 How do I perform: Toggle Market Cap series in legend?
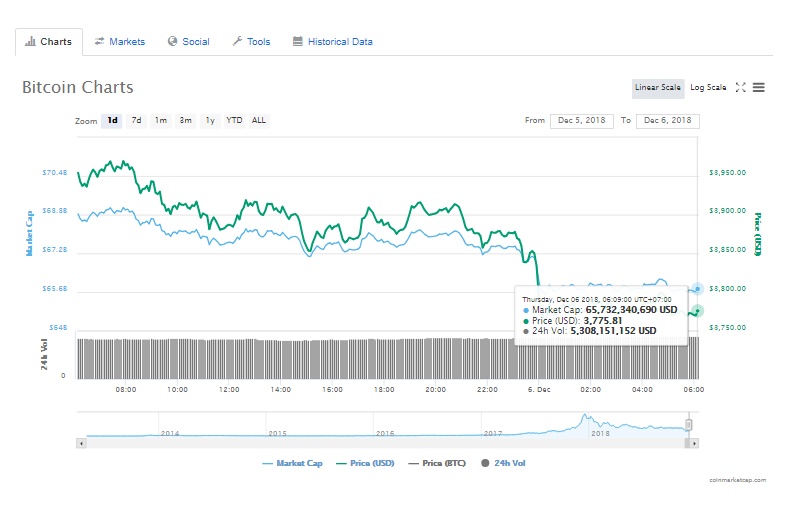(x=292, y=463)
